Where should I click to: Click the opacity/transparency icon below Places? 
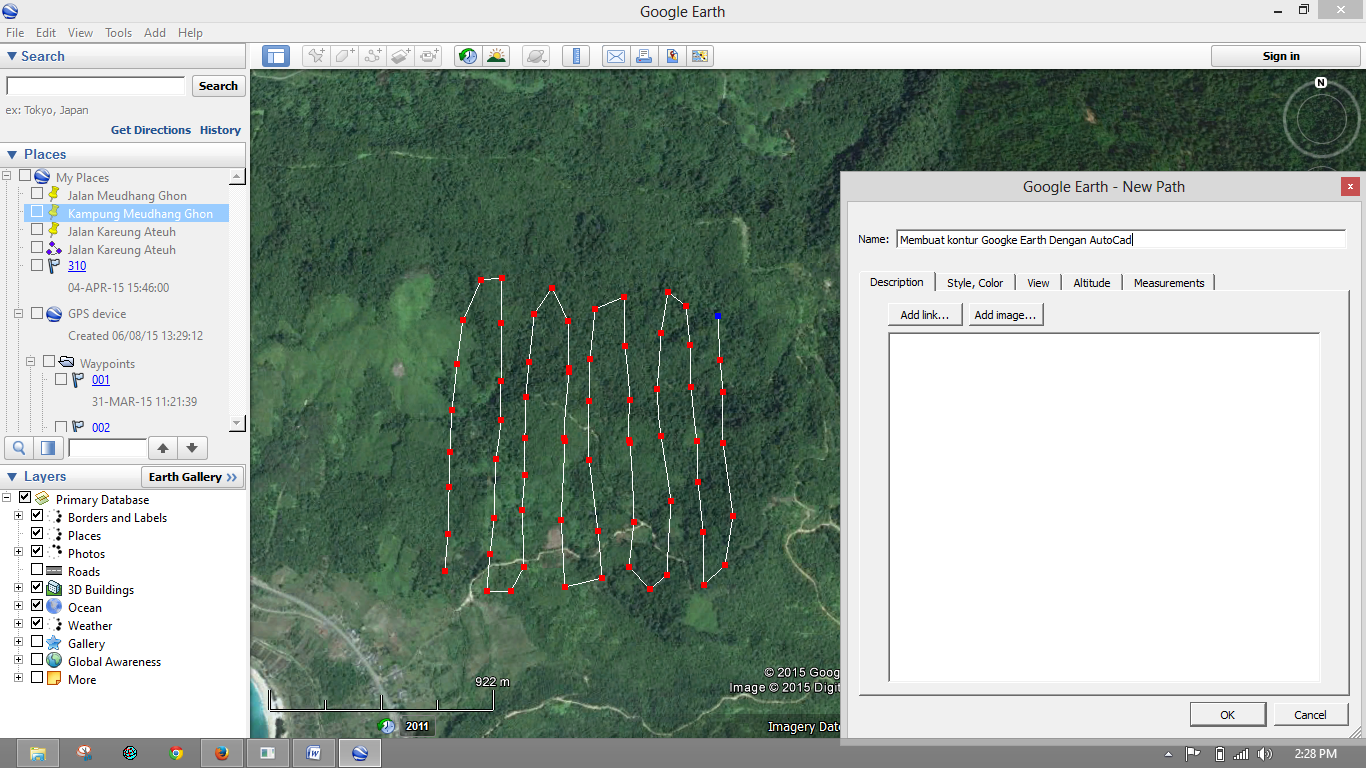pos(48,447)
